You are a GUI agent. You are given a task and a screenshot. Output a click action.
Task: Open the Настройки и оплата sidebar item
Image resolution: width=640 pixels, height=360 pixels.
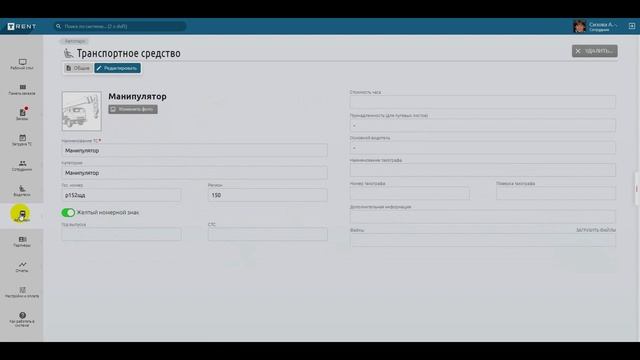(x=22, y=292)
